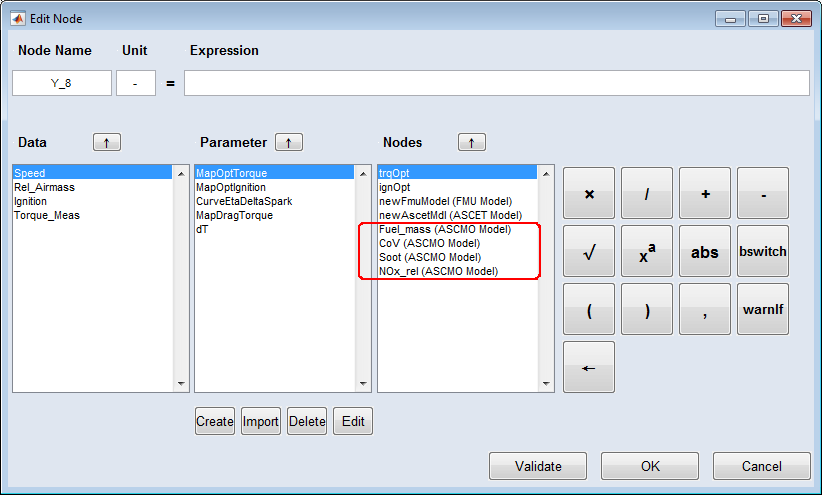This screenshot has width=822, height=495.
Task: Click the up arrow beside Parameter
Action: [x=288, y=143]
